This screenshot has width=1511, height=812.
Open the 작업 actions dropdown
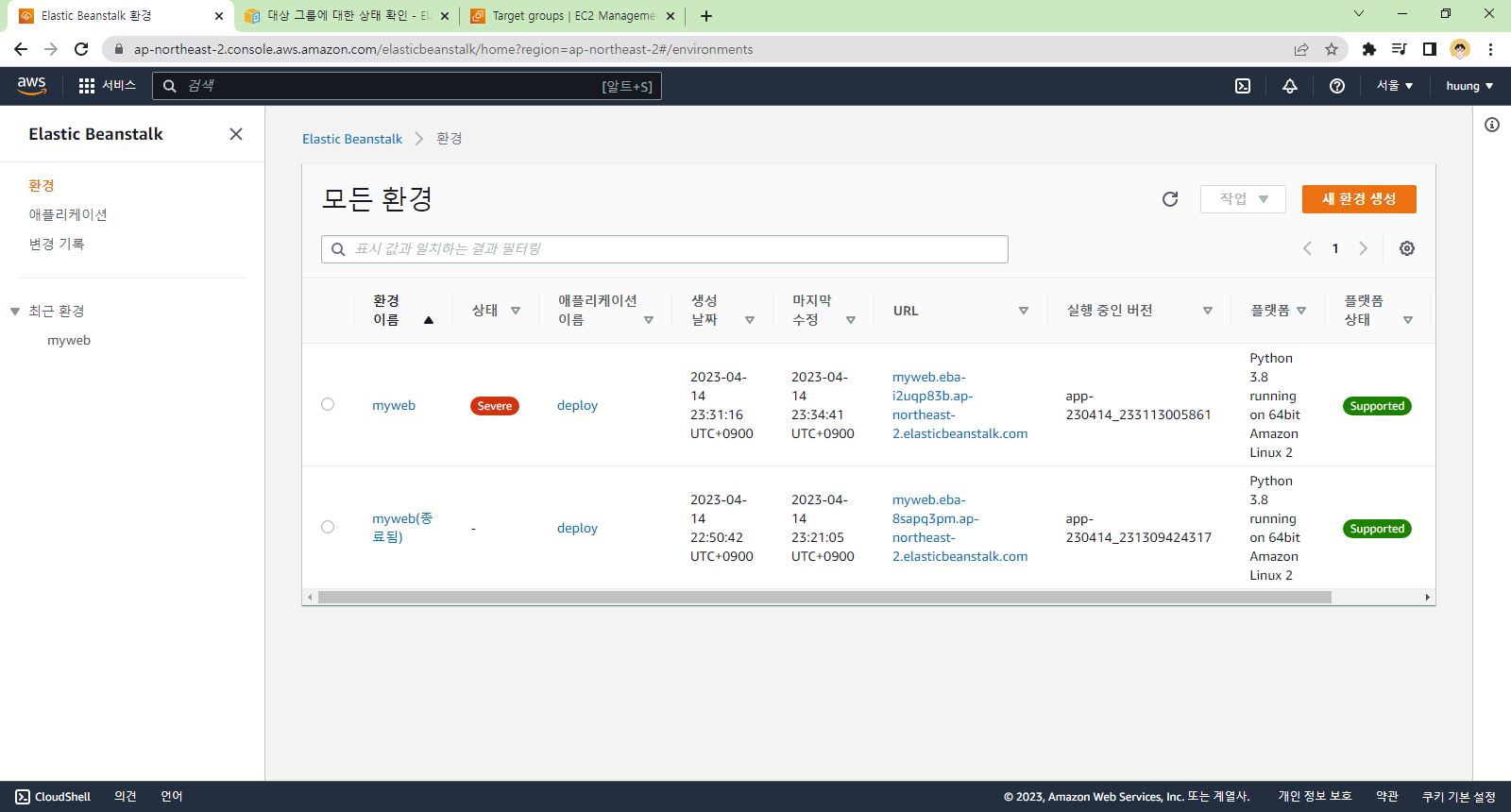(1243, 199)
